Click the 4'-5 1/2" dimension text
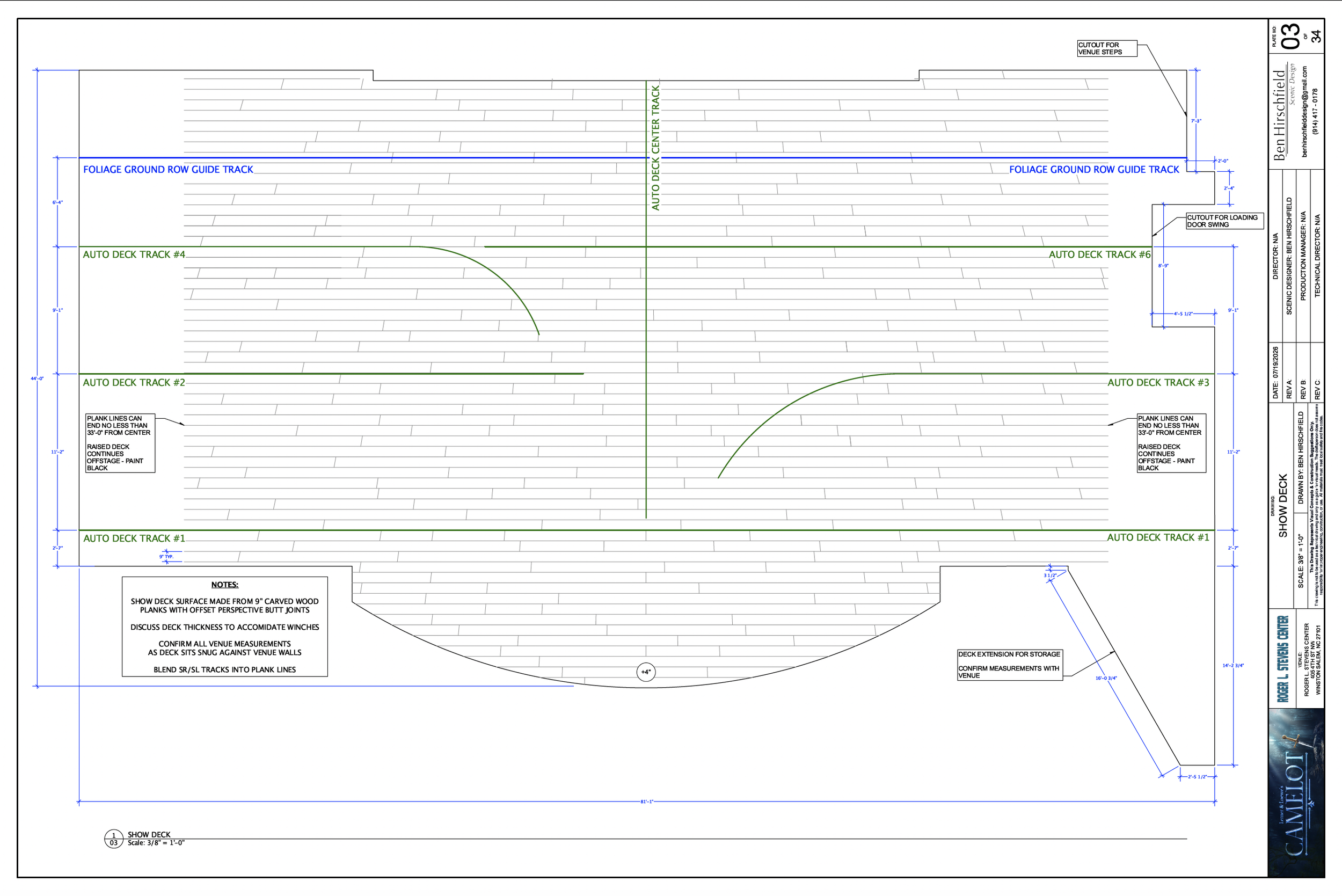The image size is (1342, 896). pyautogui.click(x=1183, y=314)
